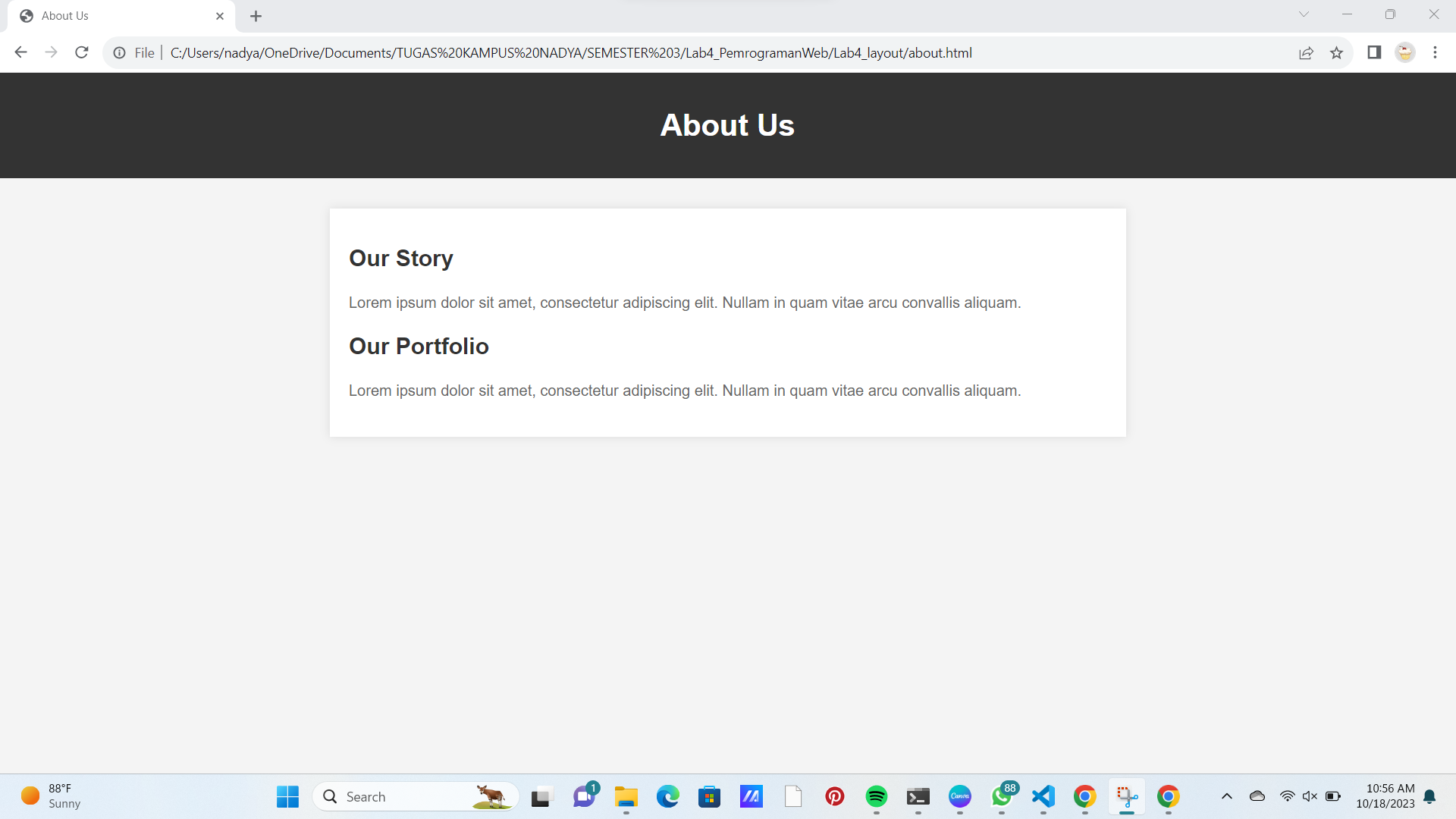Open Pinterest from the taskbar
The width and height of the screenshot is (1456, 819).
(834, 796)
